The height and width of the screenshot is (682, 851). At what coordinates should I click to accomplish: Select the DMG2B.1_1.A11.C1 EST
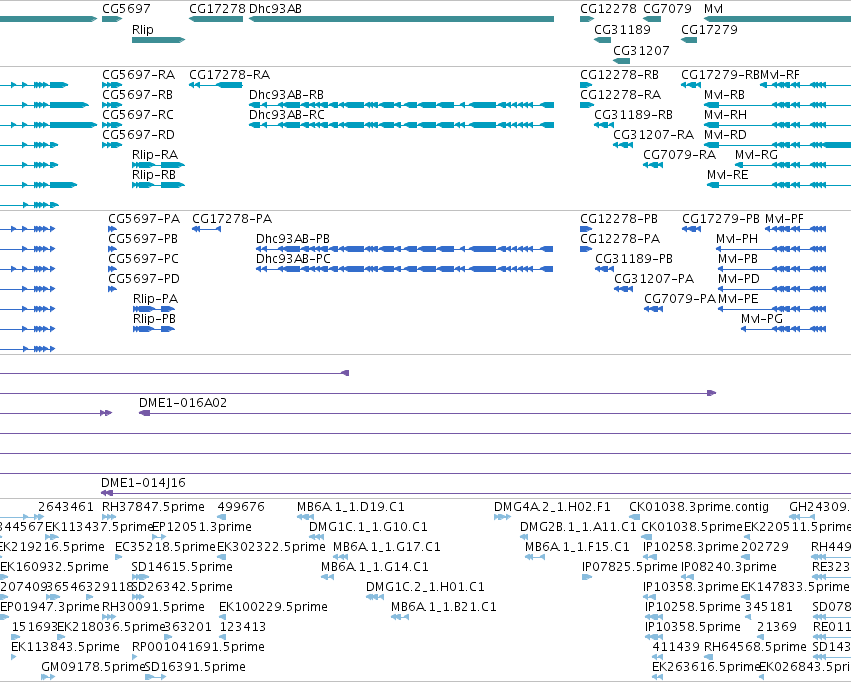tap(524, 537)
